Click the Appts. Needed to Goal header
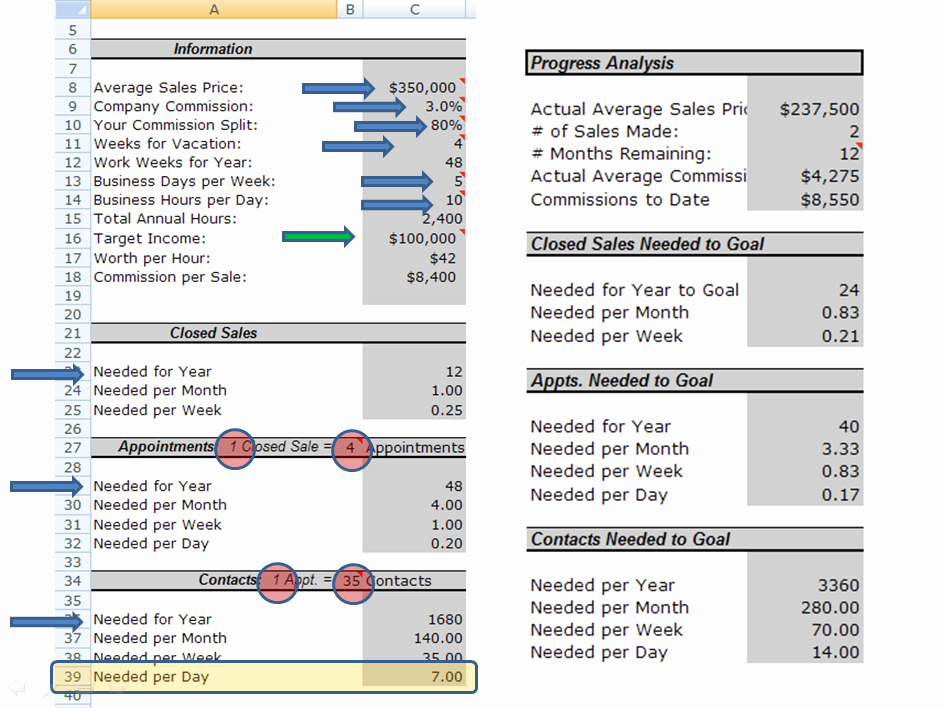Image resolution: width=944 pixels, height=708 pixels. (x=694, y=380)
